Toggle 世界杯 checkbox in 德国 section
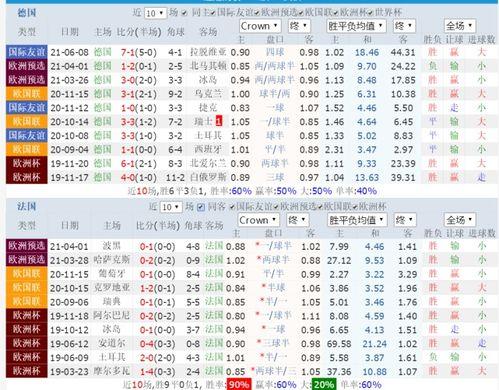Viewport: 499px width, 390px height. (371, 13)
